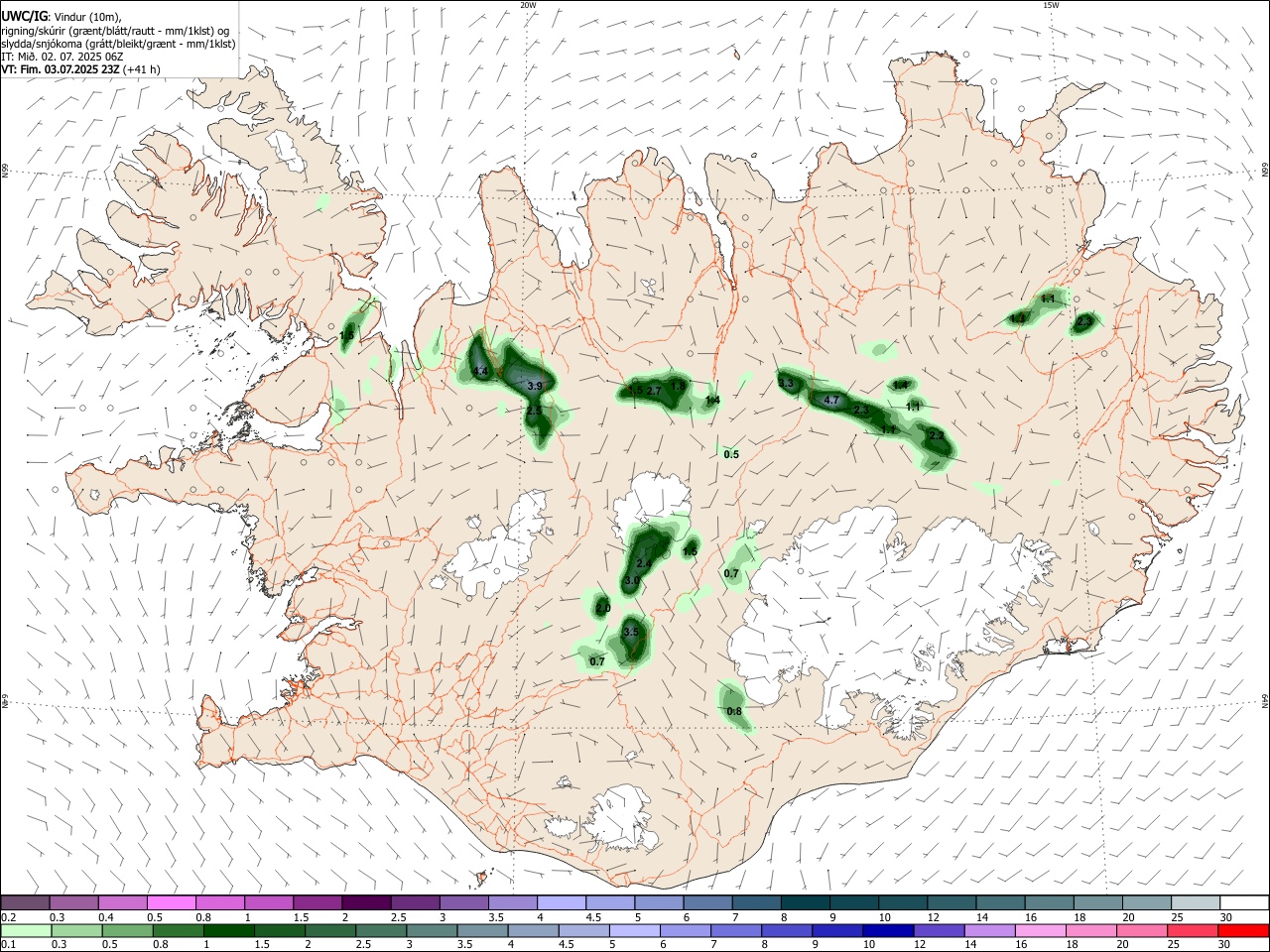Click the 0.8 rainfall value on the map
Image resolution: width=1270 pixels, height=952 pixels.
pyautogui.click(x=734, y=711)
